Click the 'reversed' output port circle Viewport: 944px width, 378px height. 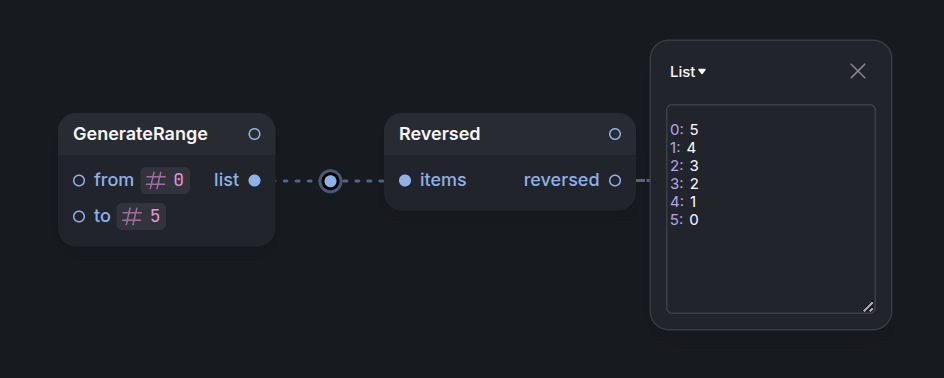click(x=615, y=181)
